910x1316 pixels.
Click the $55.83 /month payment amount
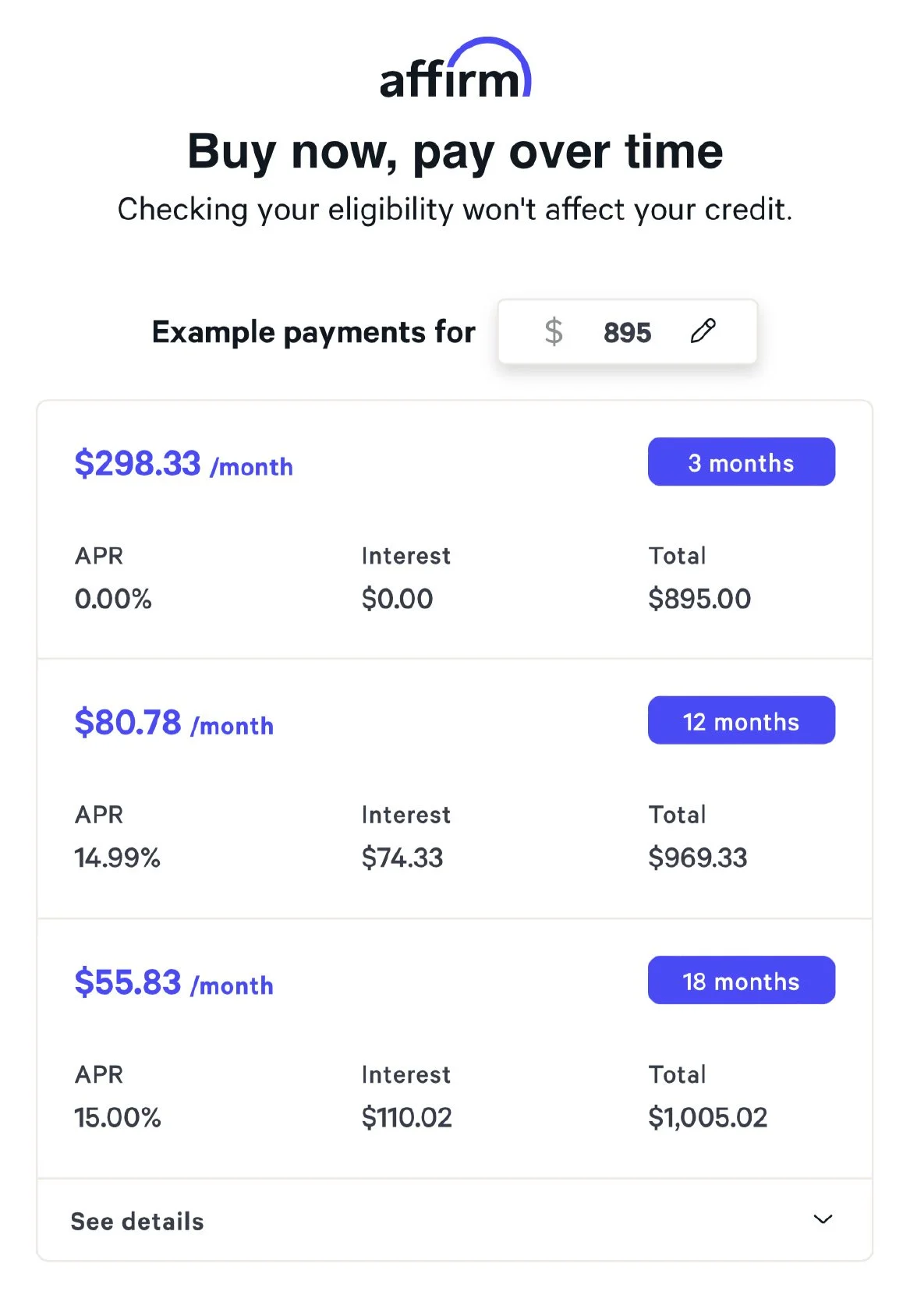click(x=174, y=982)
